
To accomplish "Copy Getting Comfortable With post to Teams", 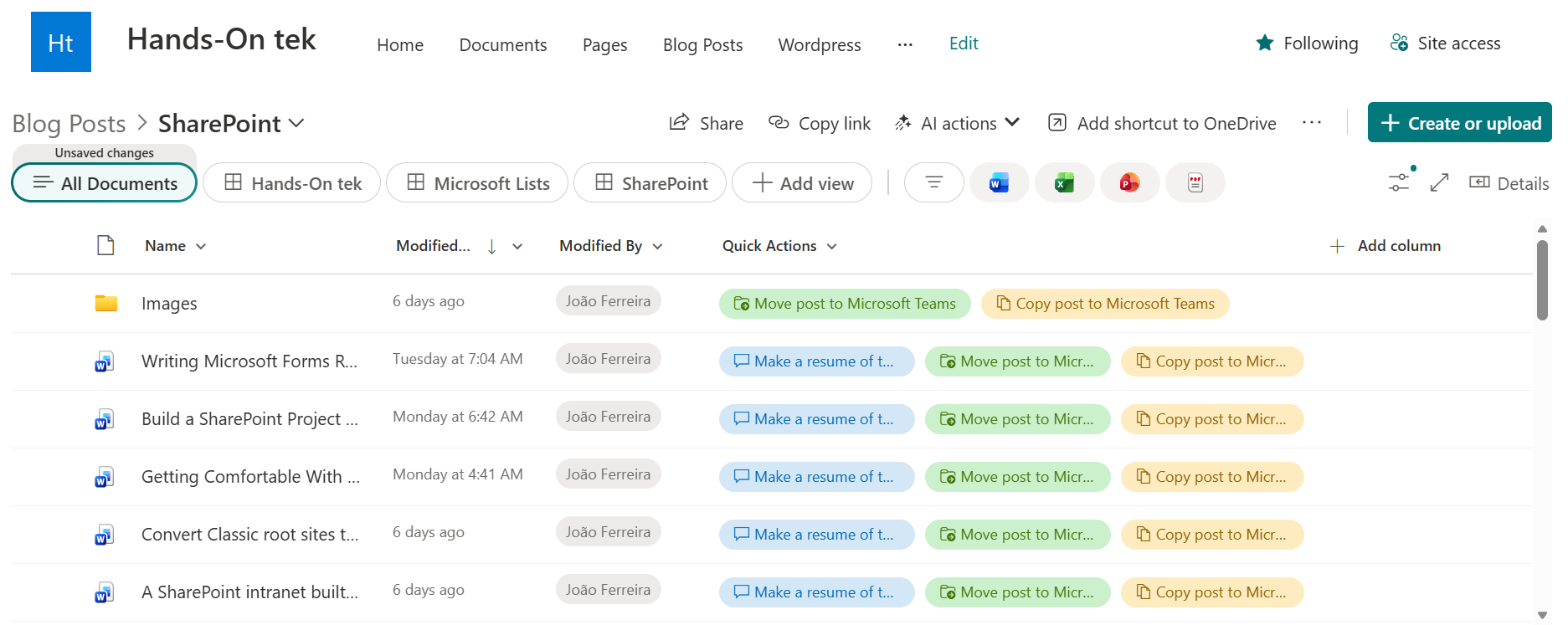I will (x=1212, y=477).
